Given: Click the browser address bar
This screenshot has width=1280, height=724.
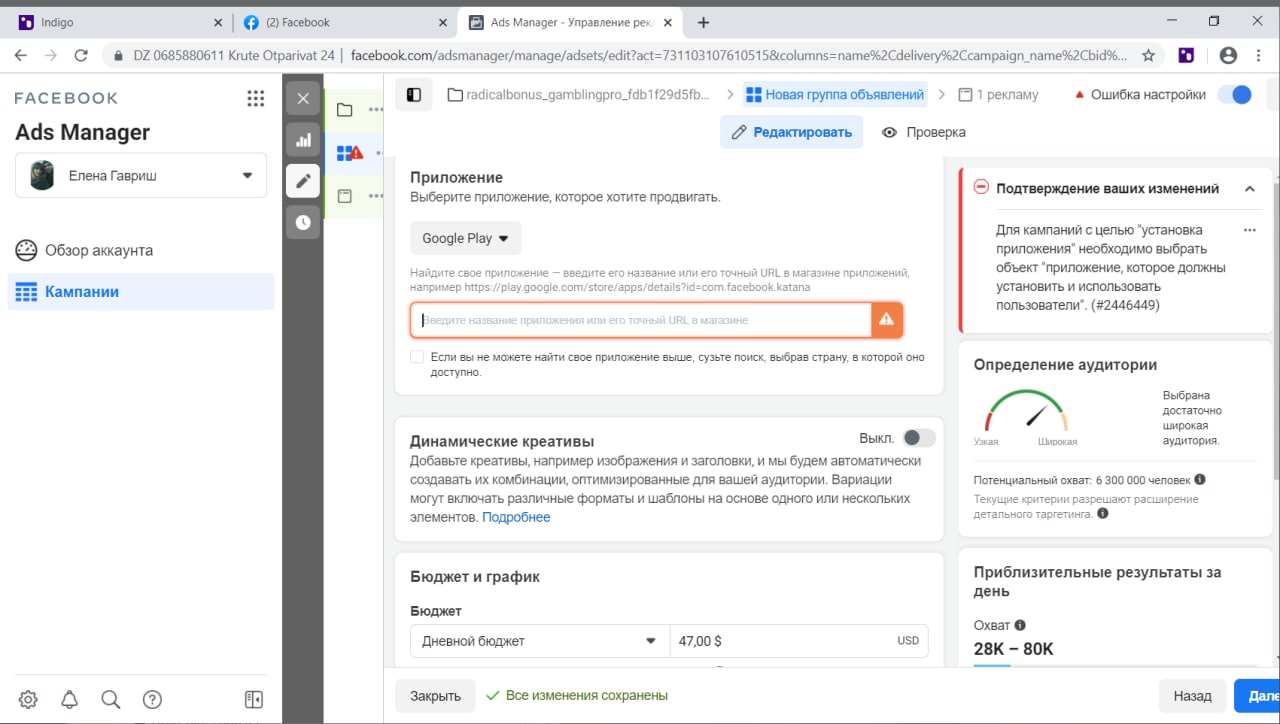Looking at the screenshot, I should [x=630, y=55].
